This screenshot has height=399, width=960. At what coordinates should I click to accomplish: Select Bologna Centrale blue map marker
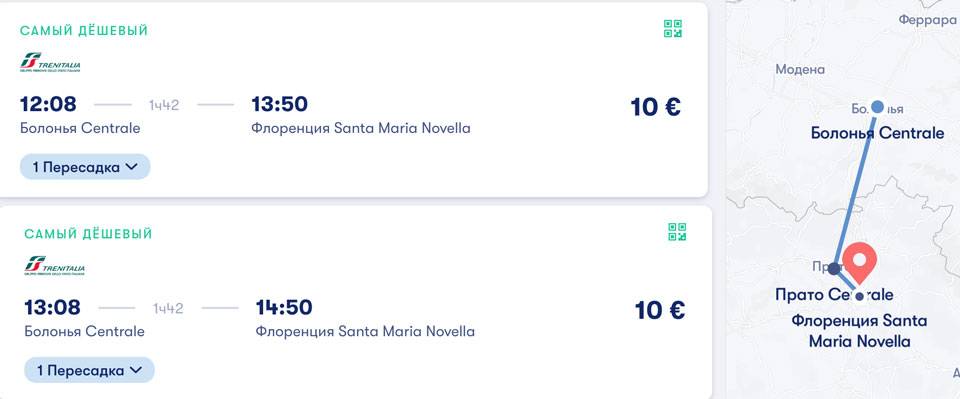tap(877, 107)
